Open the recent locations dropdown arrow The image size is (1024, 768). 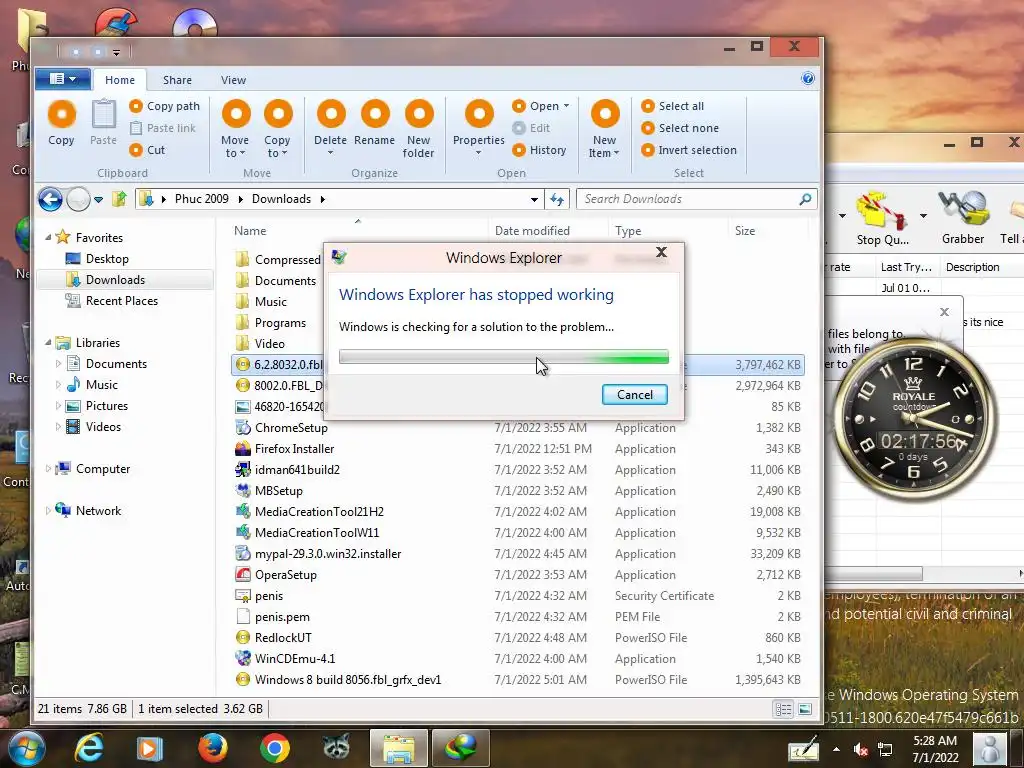pos(98,200)
